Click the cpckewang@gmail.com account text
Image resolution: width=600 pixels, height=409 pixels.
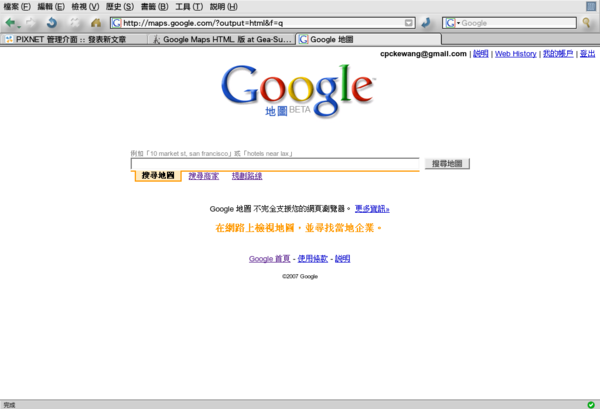click(423, 54)
